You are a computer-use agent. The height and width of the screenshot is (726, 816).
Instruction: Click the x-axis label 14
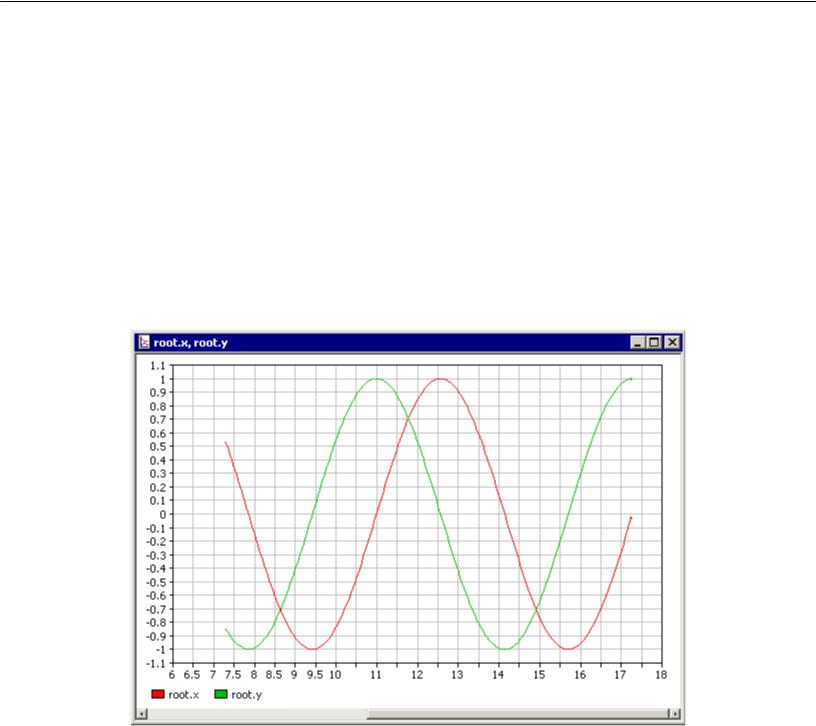coord(498,674)
